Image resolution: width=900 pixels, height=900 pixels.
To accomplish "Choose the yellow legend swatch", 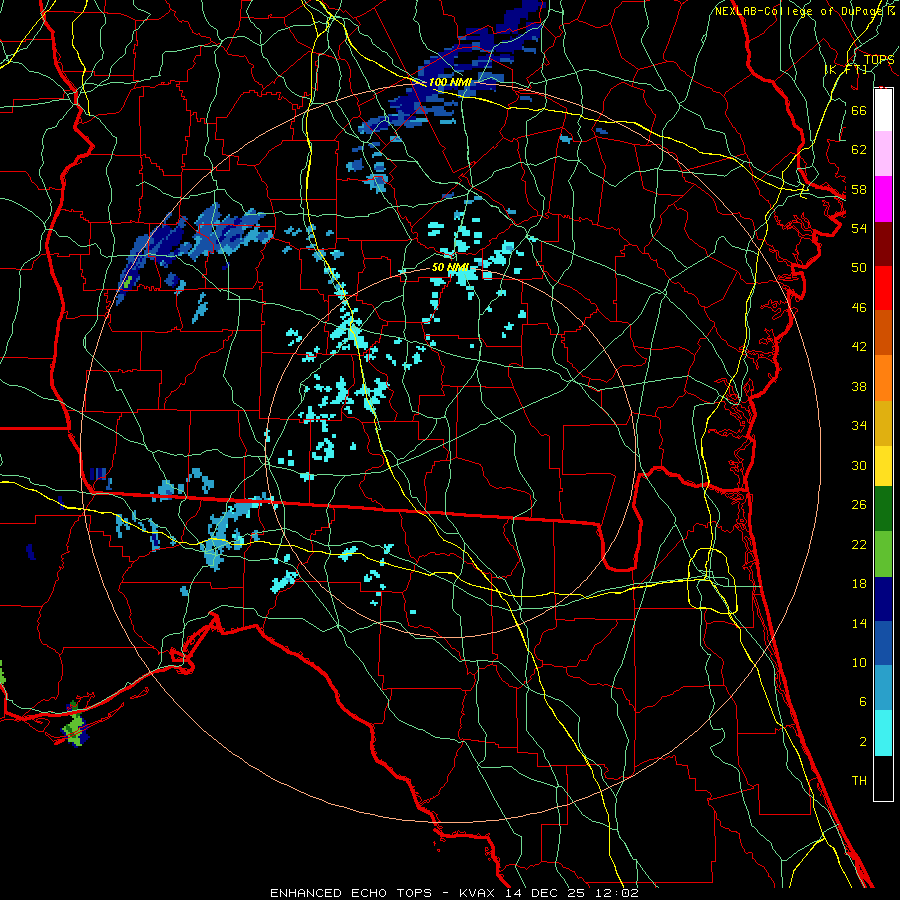I will (x=883, y=465).
